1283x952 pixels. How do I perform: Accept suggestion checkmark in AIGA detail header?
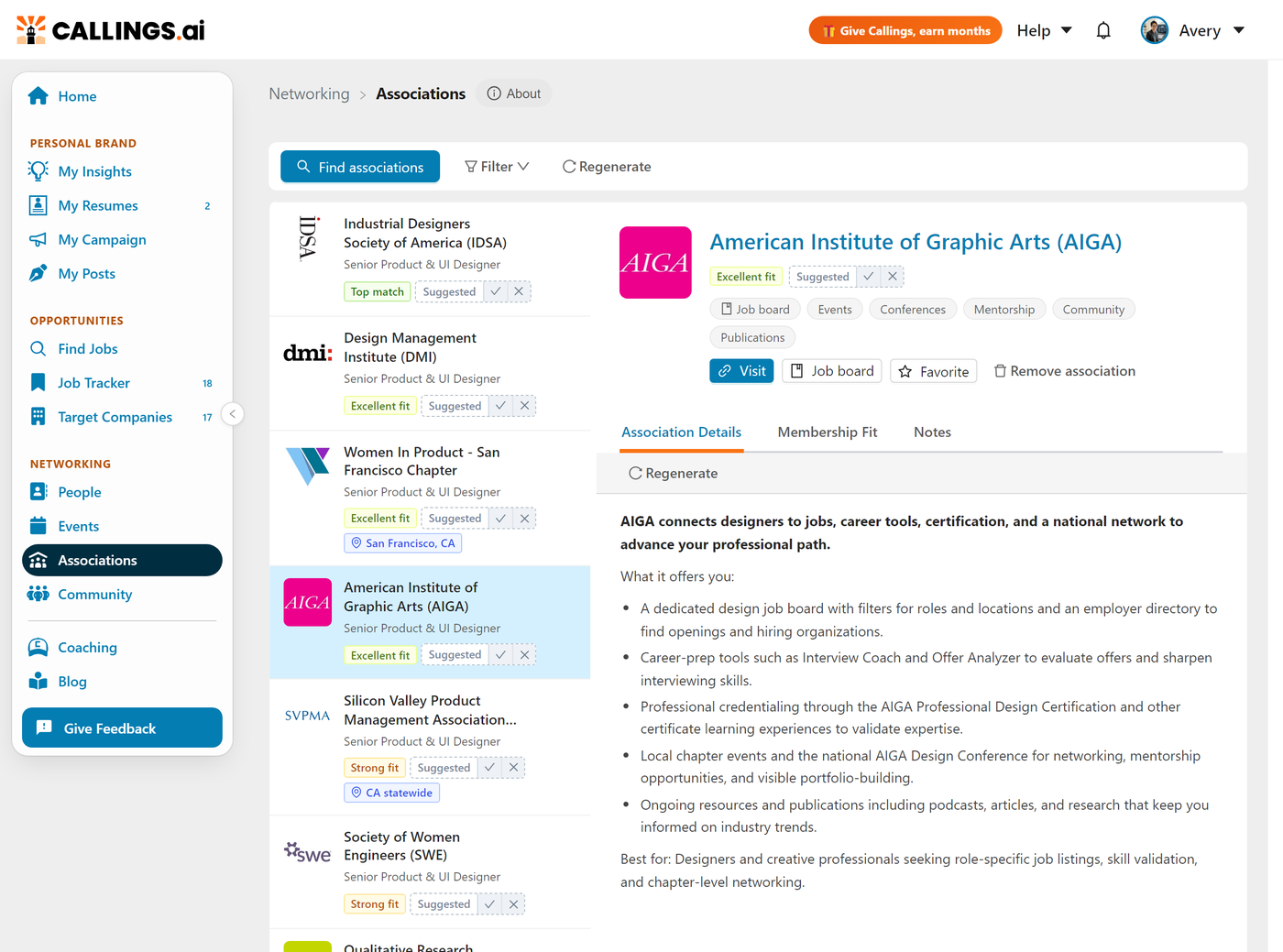[x=868, y=276]
